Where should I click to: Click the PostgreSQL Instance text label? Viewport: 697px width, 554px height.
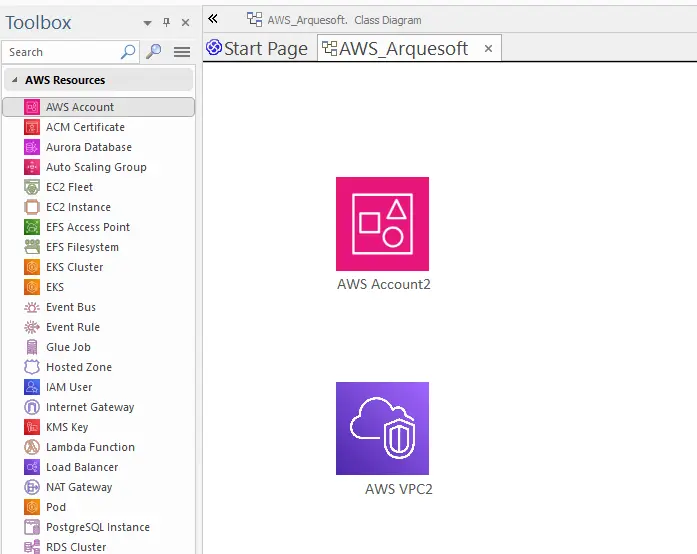coord(98,527)
